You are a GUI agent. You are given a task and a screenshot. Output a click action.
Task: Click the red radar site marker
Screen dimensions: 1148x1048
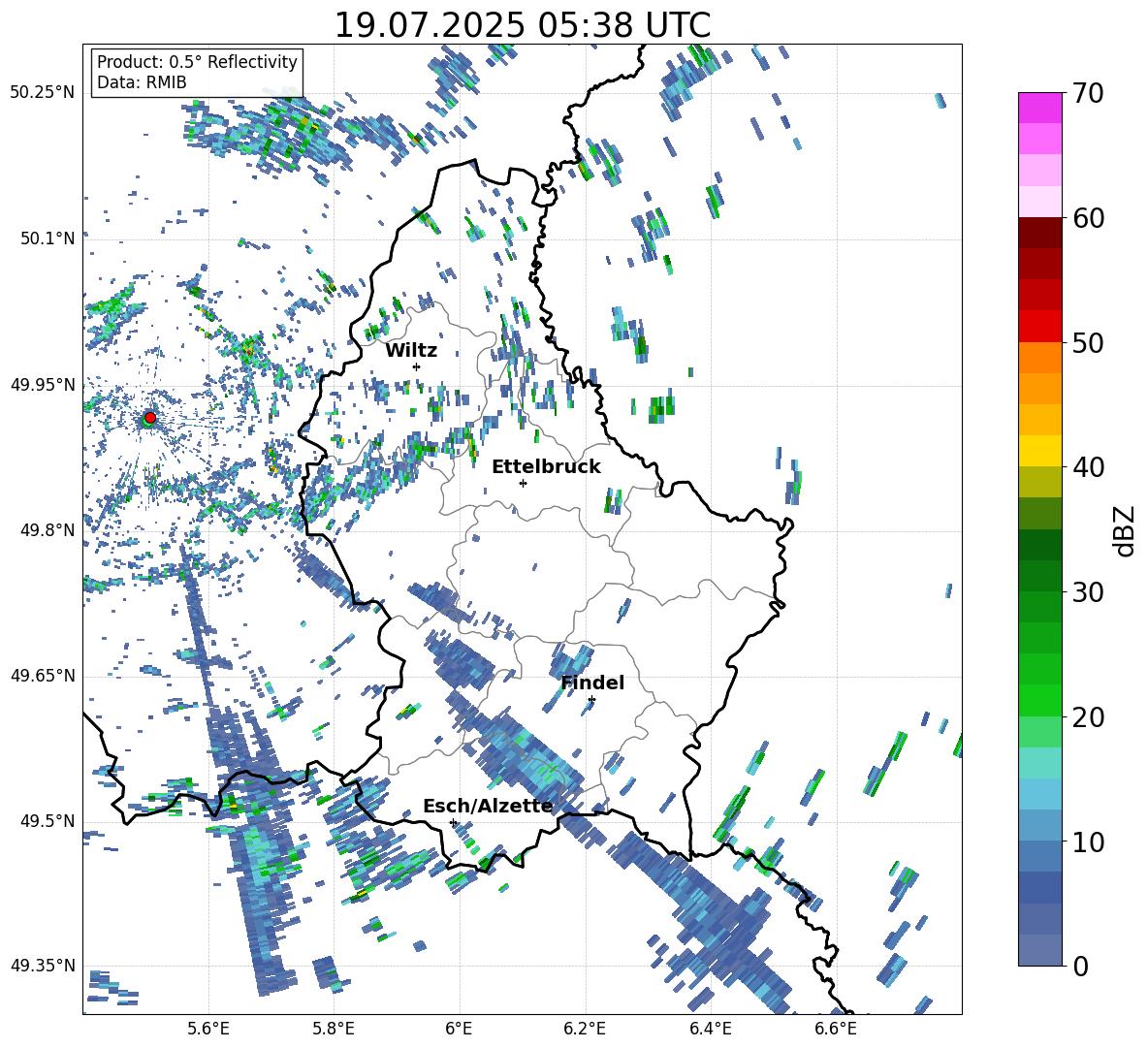[x=150, y=418]
